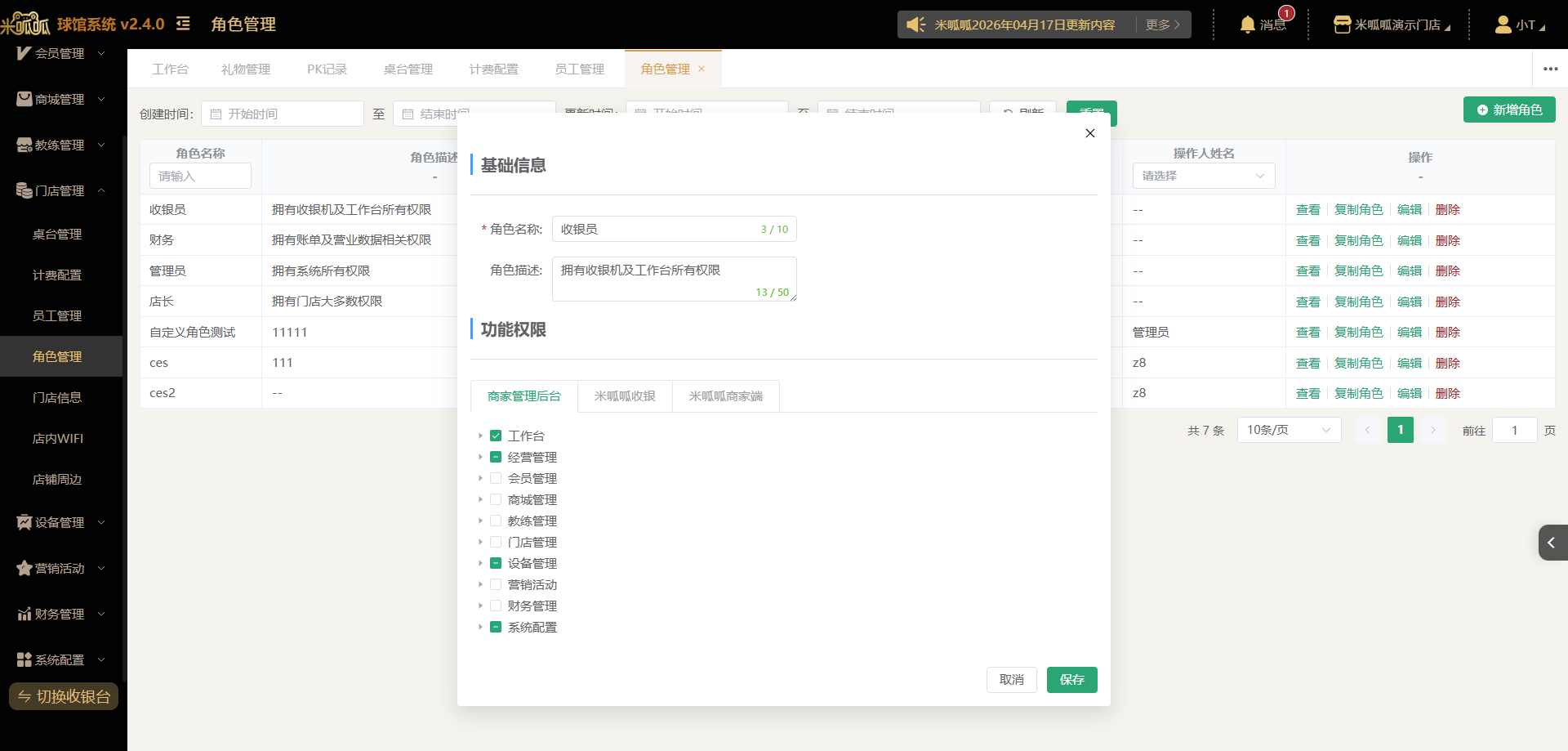Screen dimensions: 1568x751
Task: Click the 营销活动 star icon
Action: tap(24, 568)
